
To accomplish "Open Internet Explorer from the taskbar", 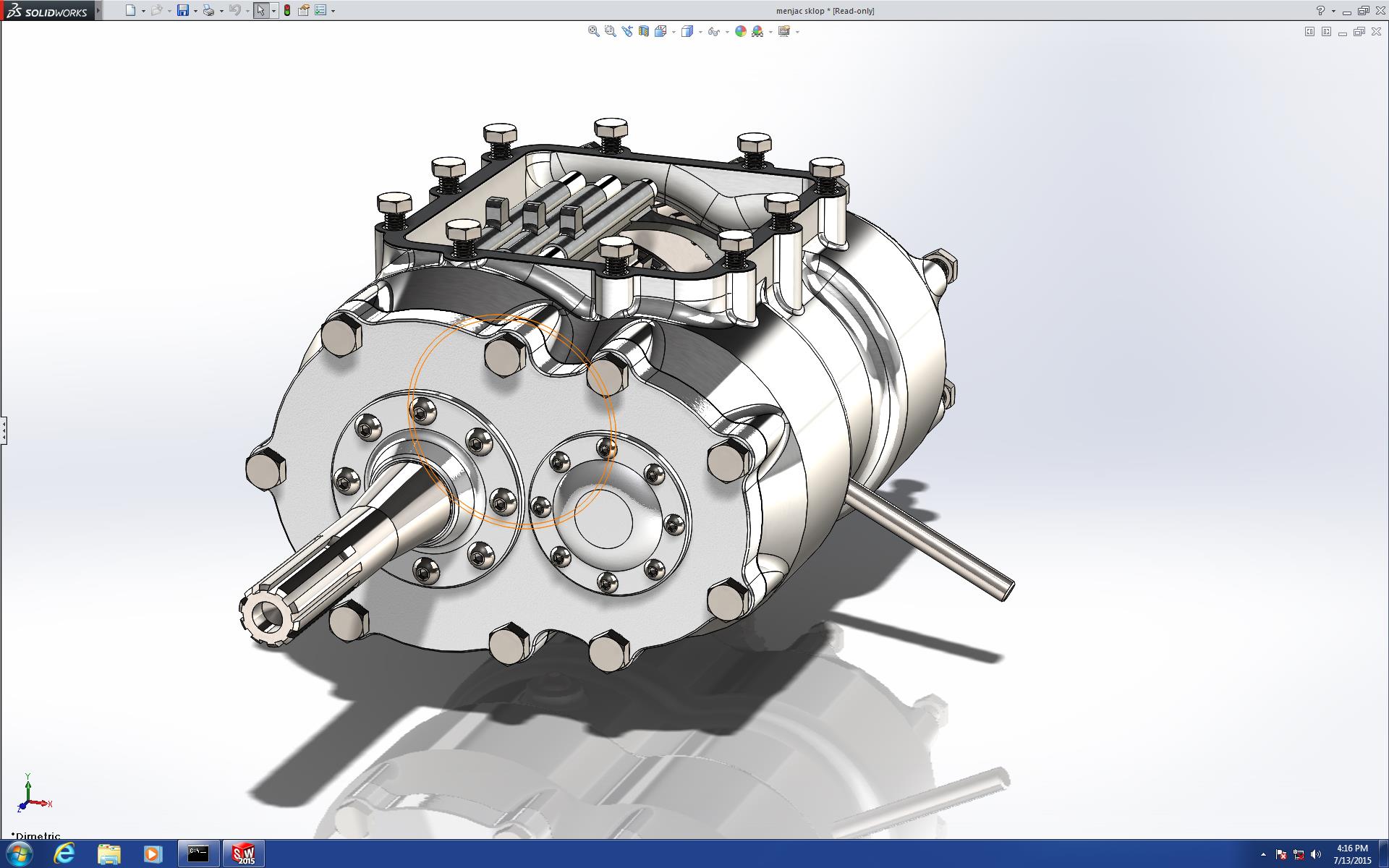I will point(64,854).
